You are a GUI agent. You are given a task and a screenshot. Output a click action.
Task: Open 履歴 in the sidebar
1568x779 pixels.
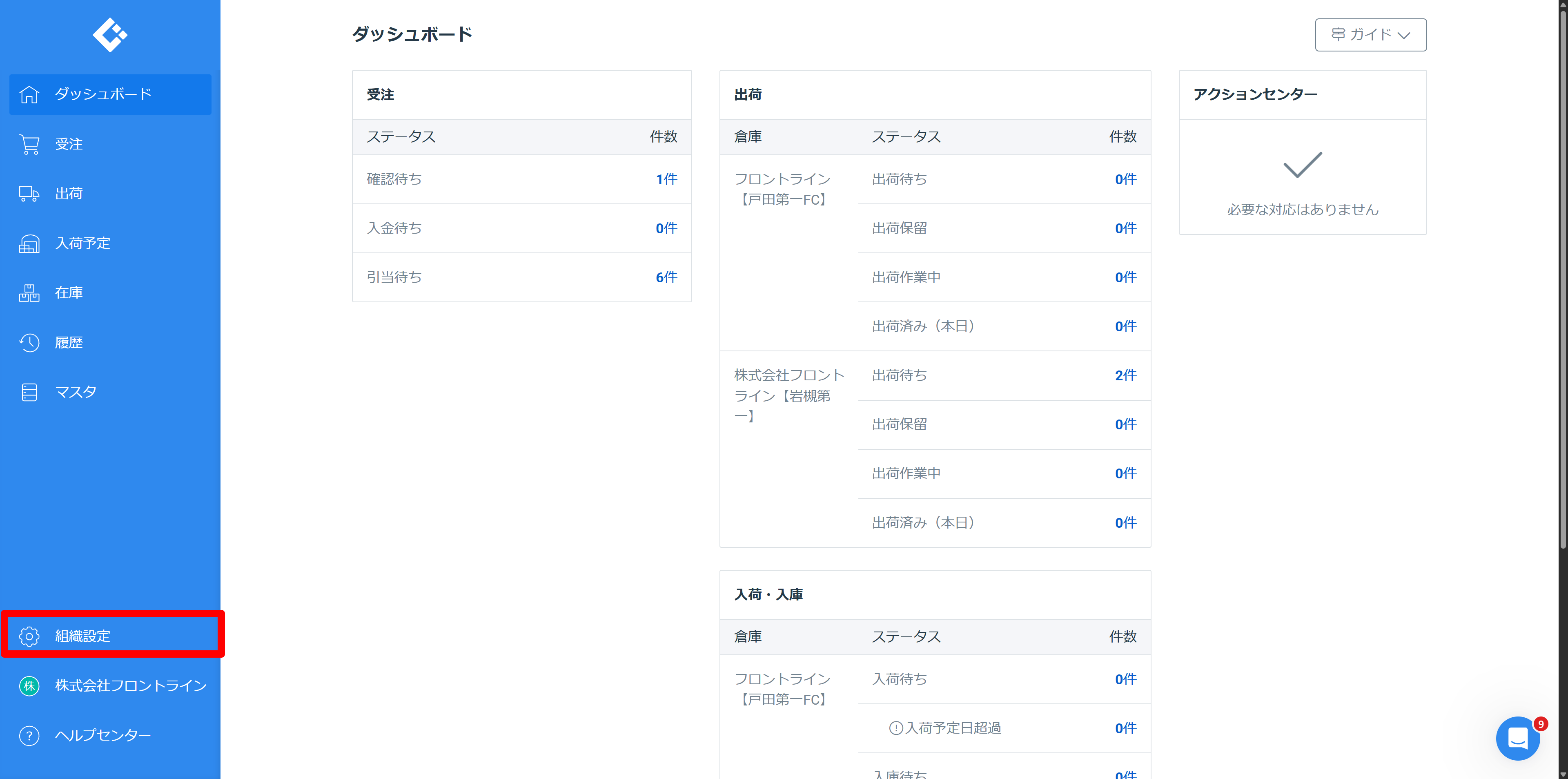110,343
